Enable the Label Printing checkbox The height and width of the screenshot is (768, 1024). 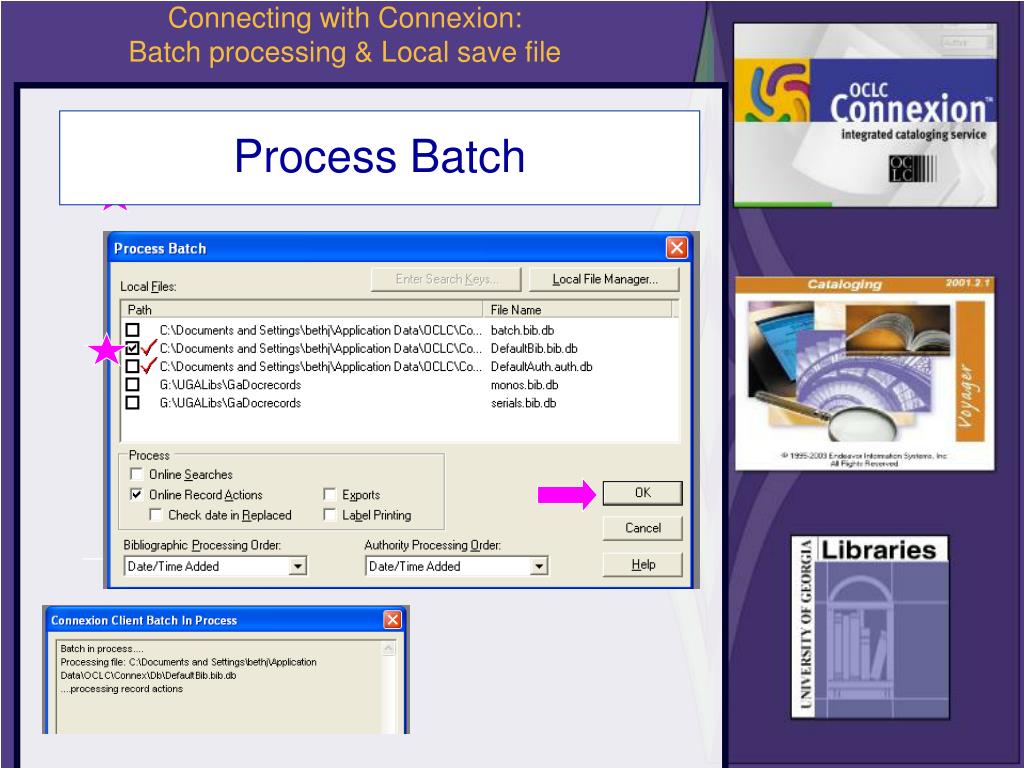point(330,515)
